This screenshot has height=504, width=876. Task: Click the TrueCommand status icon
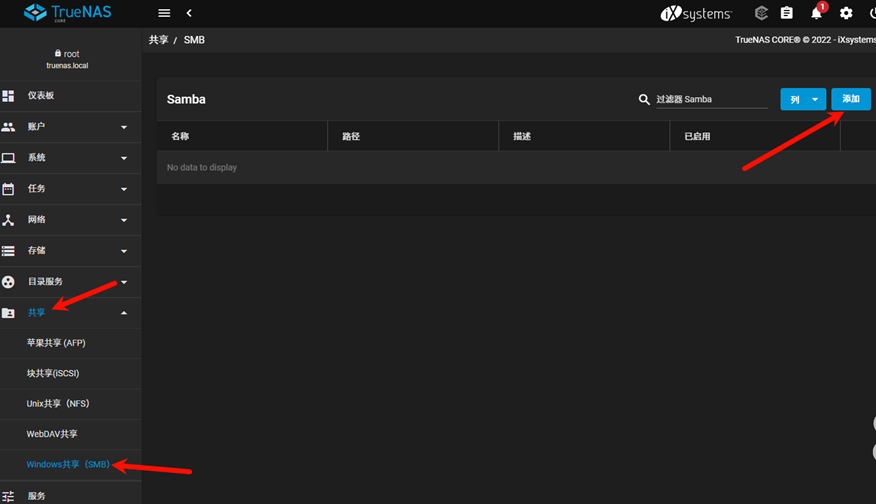[761, 13]
